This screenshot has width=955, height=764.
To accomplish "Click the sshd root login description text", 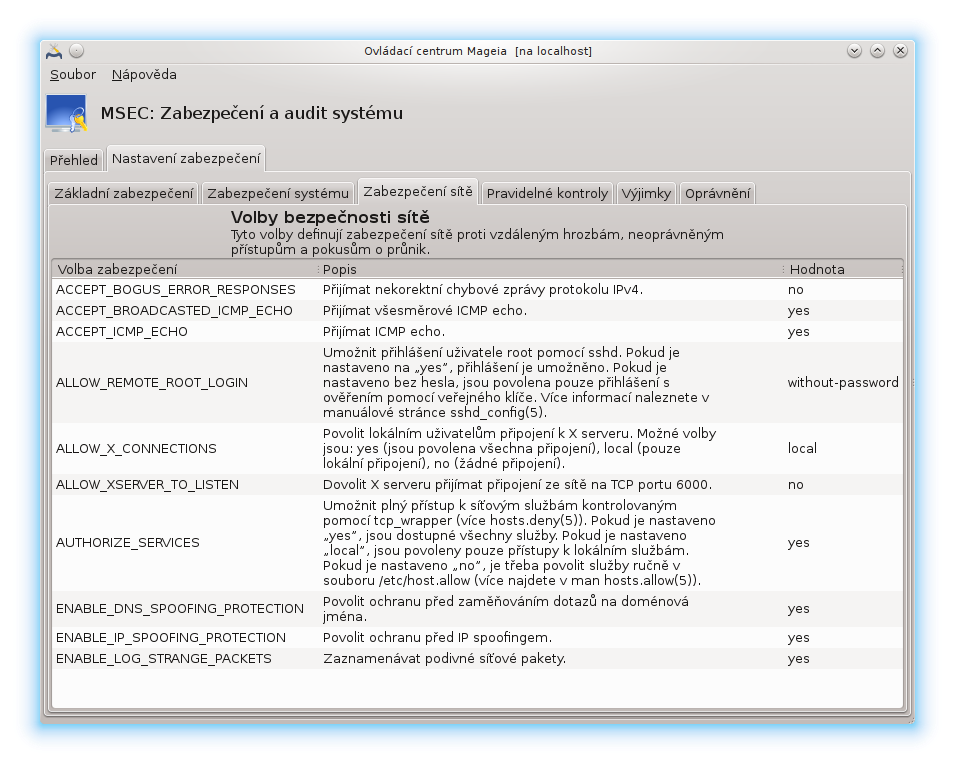I will (x=516, y=383).
